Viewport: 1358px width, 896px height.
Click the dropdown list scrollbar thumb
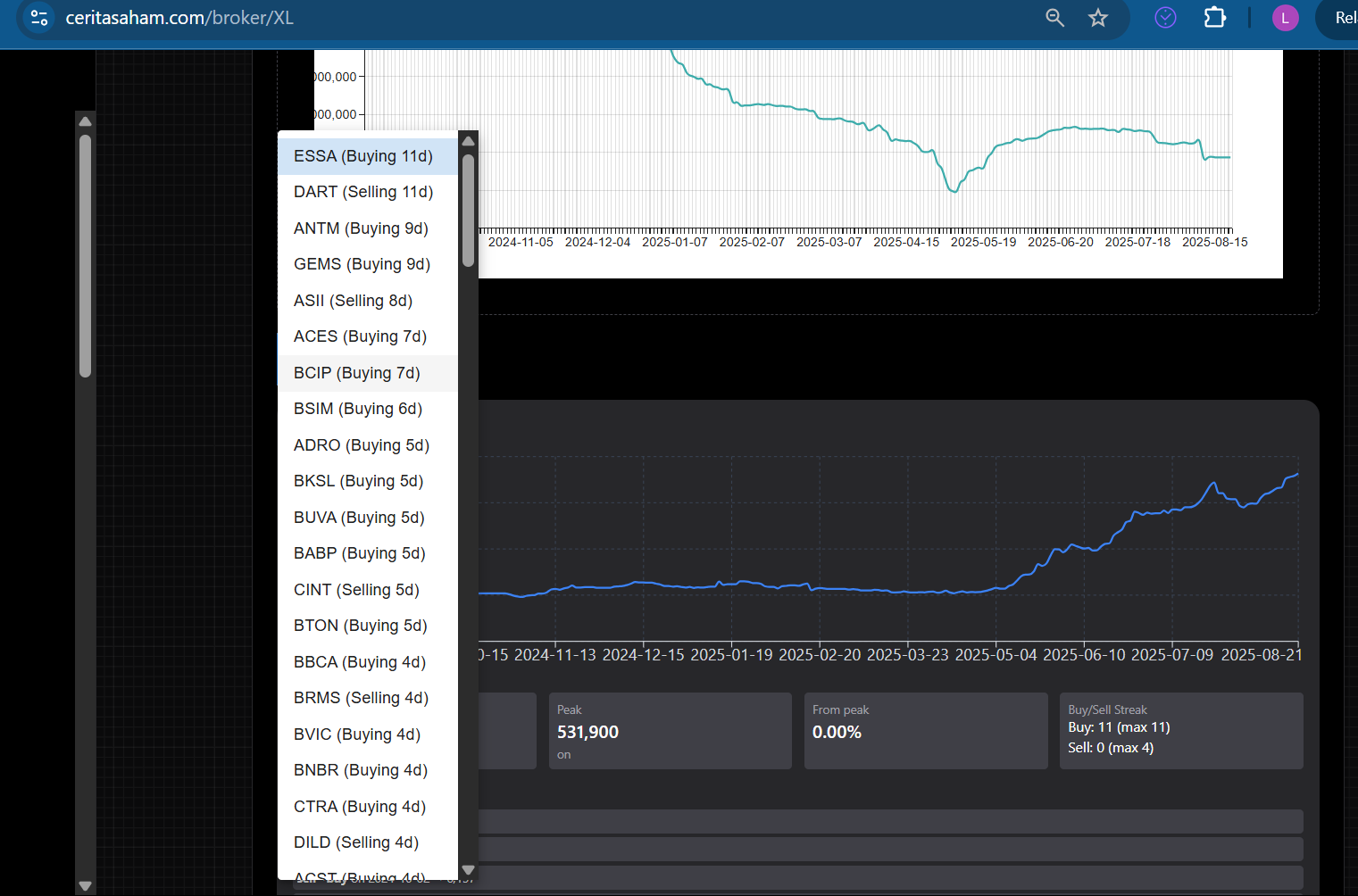click(468, 211)
